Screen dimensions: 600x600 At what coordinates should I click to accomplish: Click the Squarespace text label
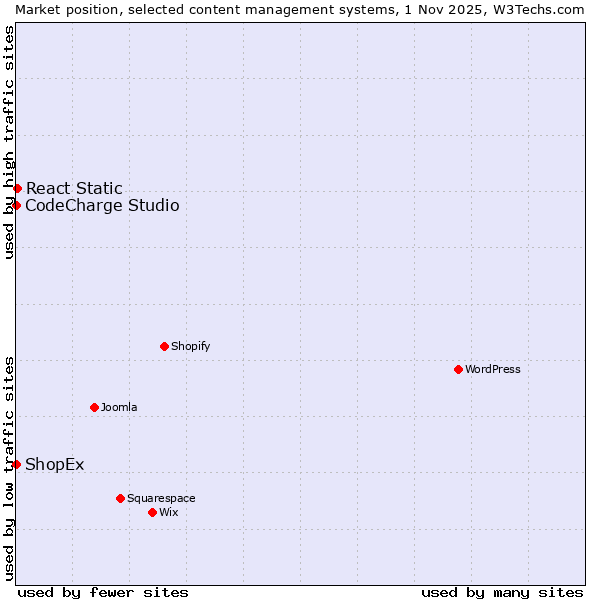click(x=161, y=498)
